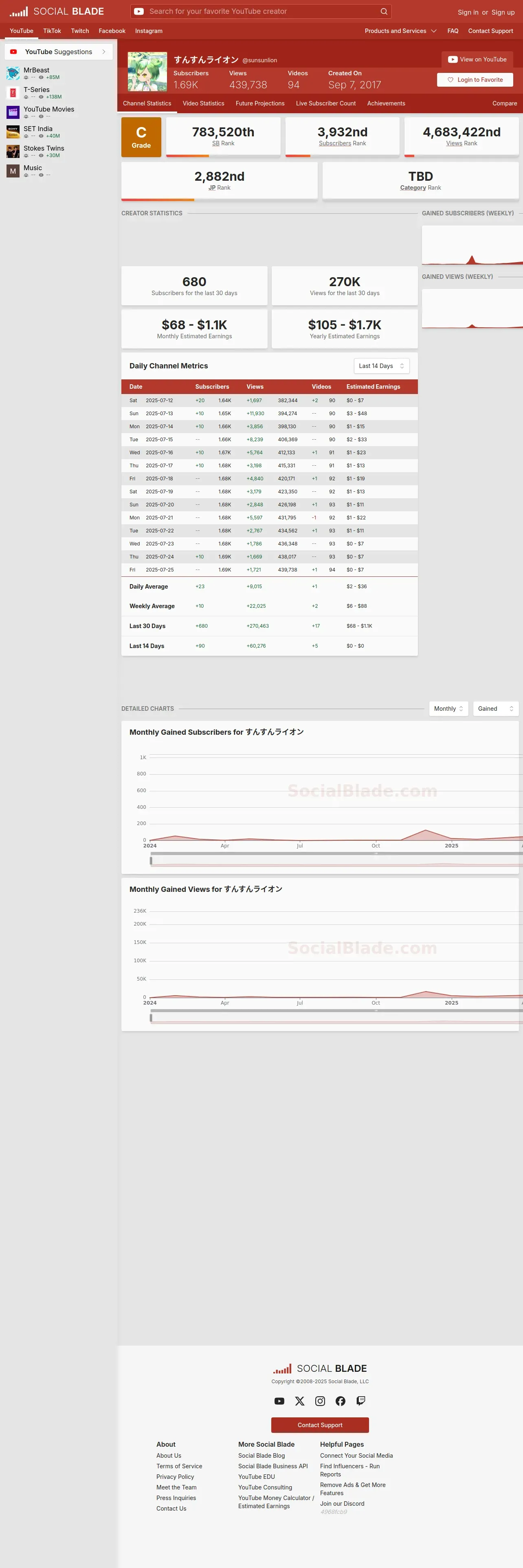The image size is (523, 1568).
Task: Click the View on YouTube button
Action: (477, 59)
